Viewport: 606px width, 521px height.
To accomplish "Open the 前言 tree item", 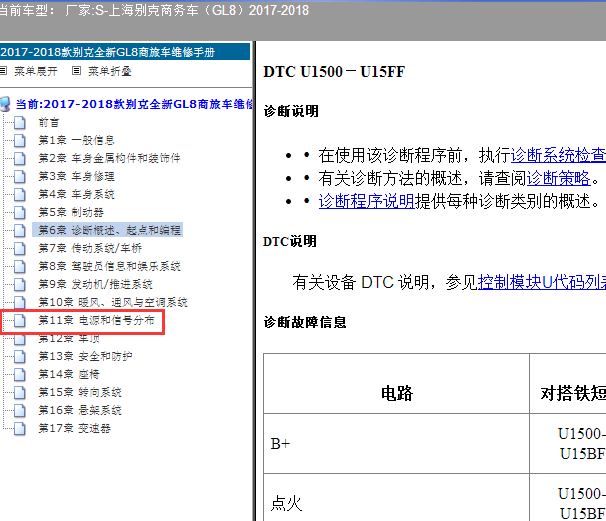I will click(x=49, y=123).
